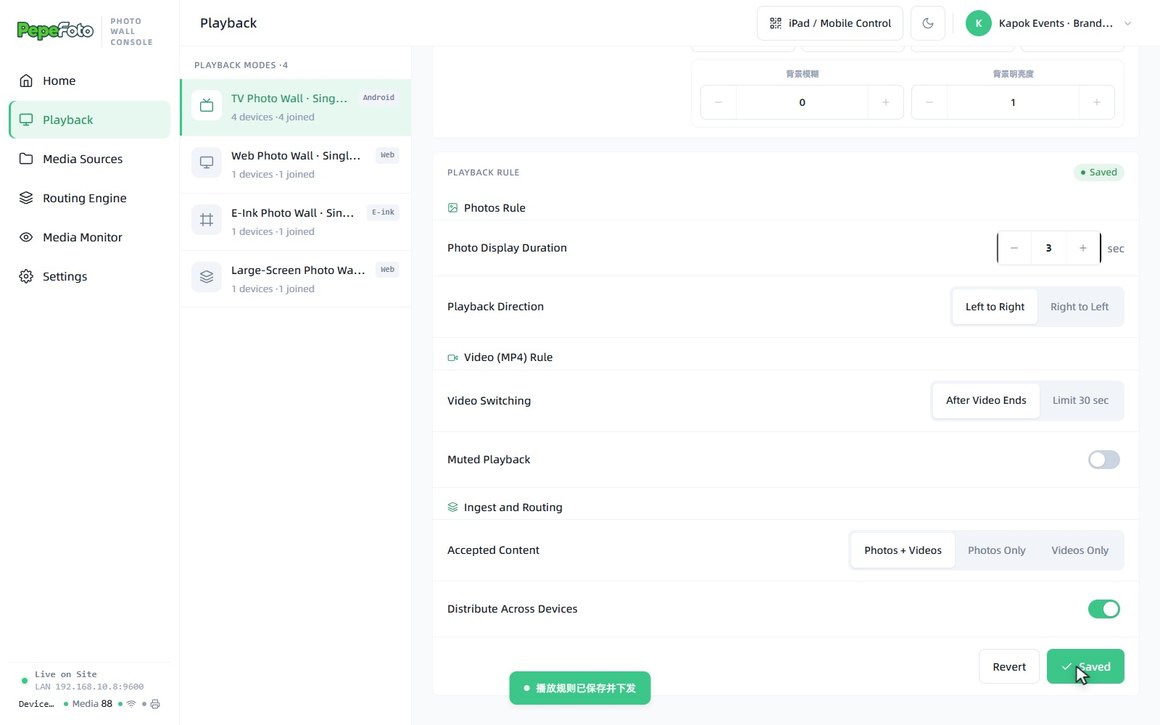This screenshot has height=725, width=1160.
Task: Increase Photo Display Duration with plus
Action: point(1083,249)
